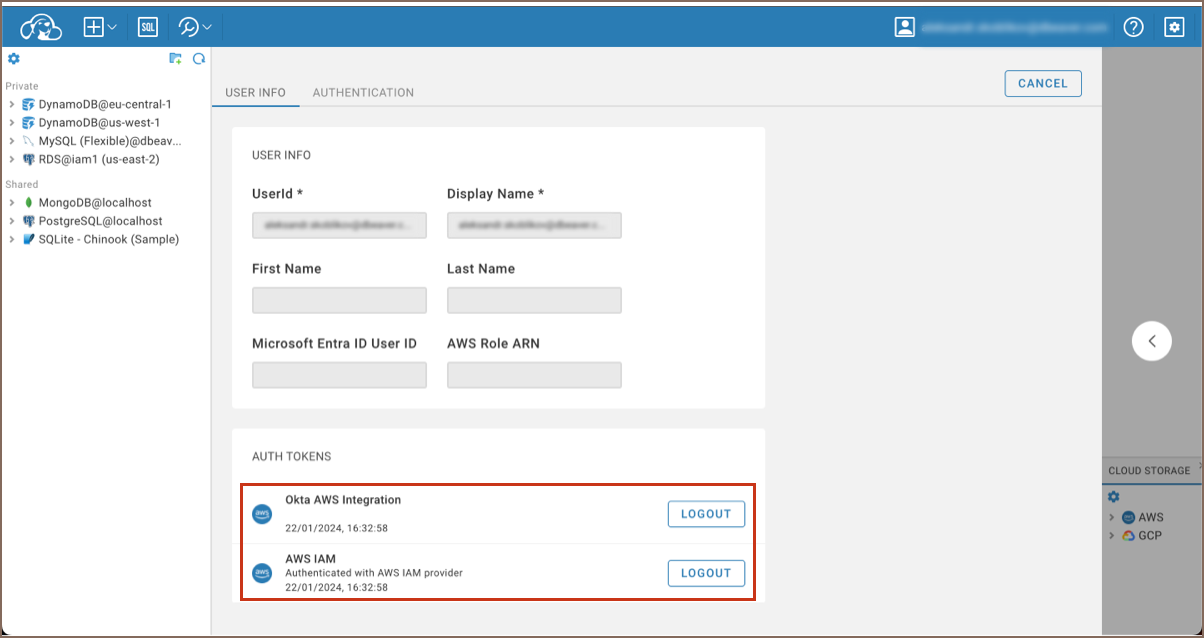Open the administration settings gear icon

click(x=1175, y=27)
